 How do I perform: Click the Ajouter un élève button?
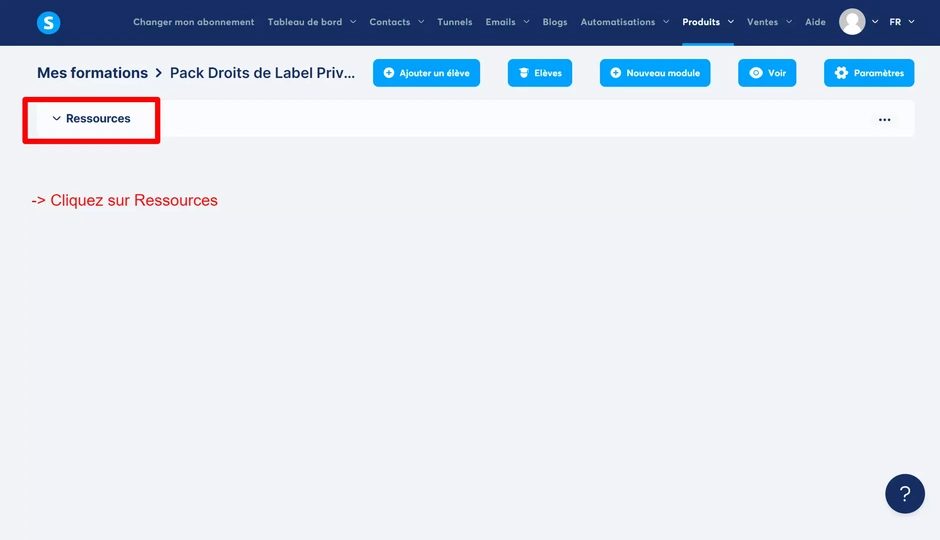click(426, 73)
